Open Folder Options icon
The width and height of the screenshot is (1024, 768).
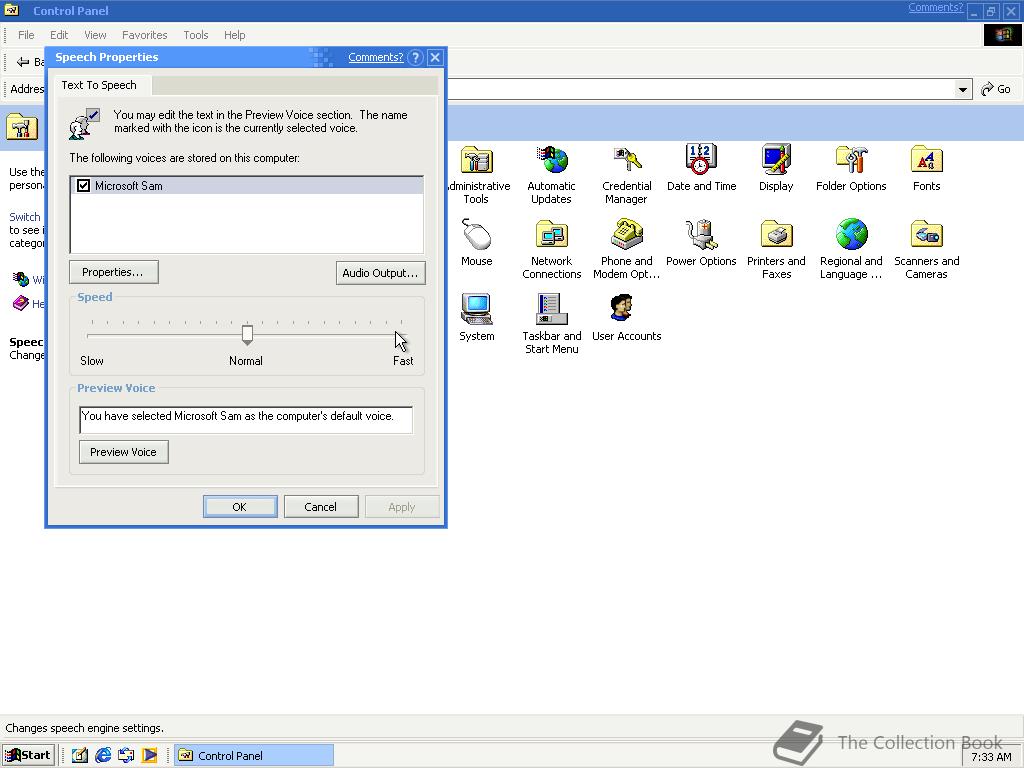(x=852, y=160)
